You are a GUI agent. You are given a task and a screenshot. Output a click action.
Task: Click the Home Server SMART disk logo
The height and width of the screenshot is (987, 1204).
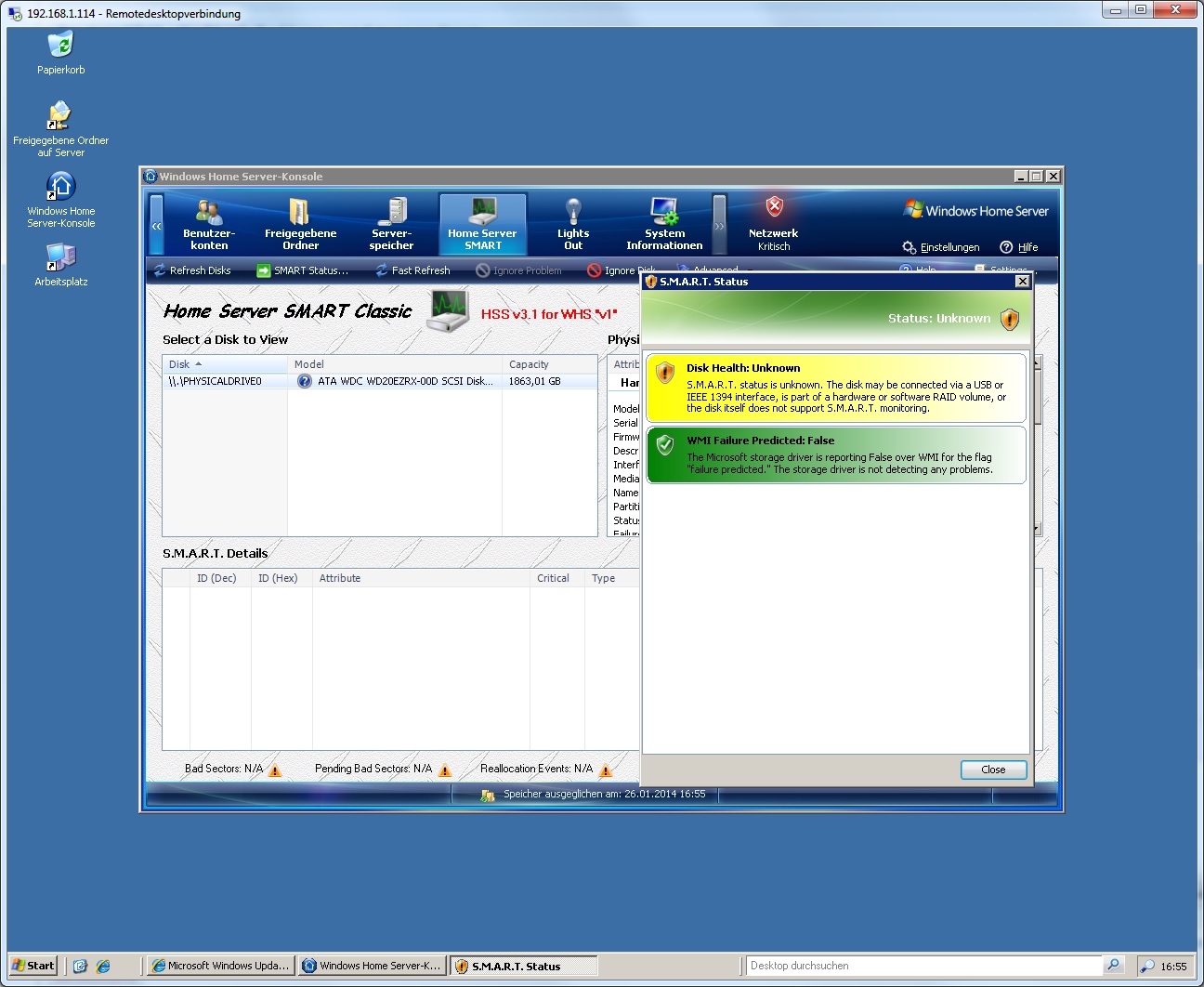(450, 310)
